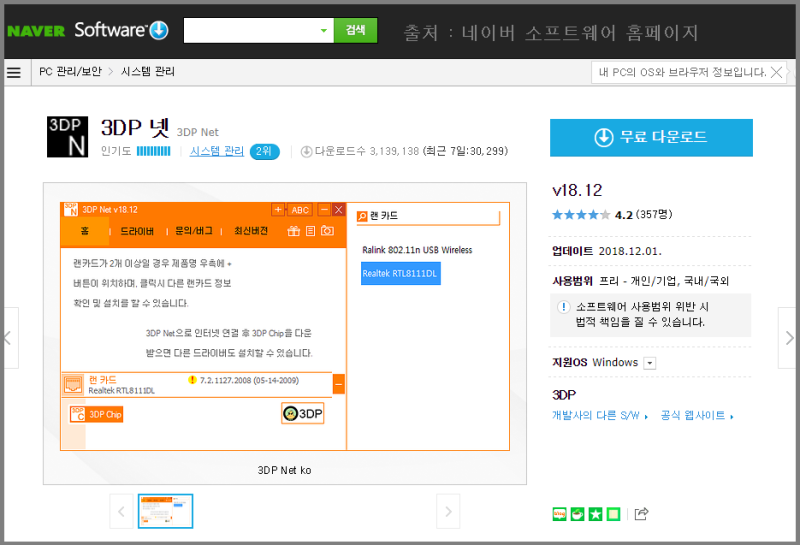Click the green 검색 search button

point(356,31)
